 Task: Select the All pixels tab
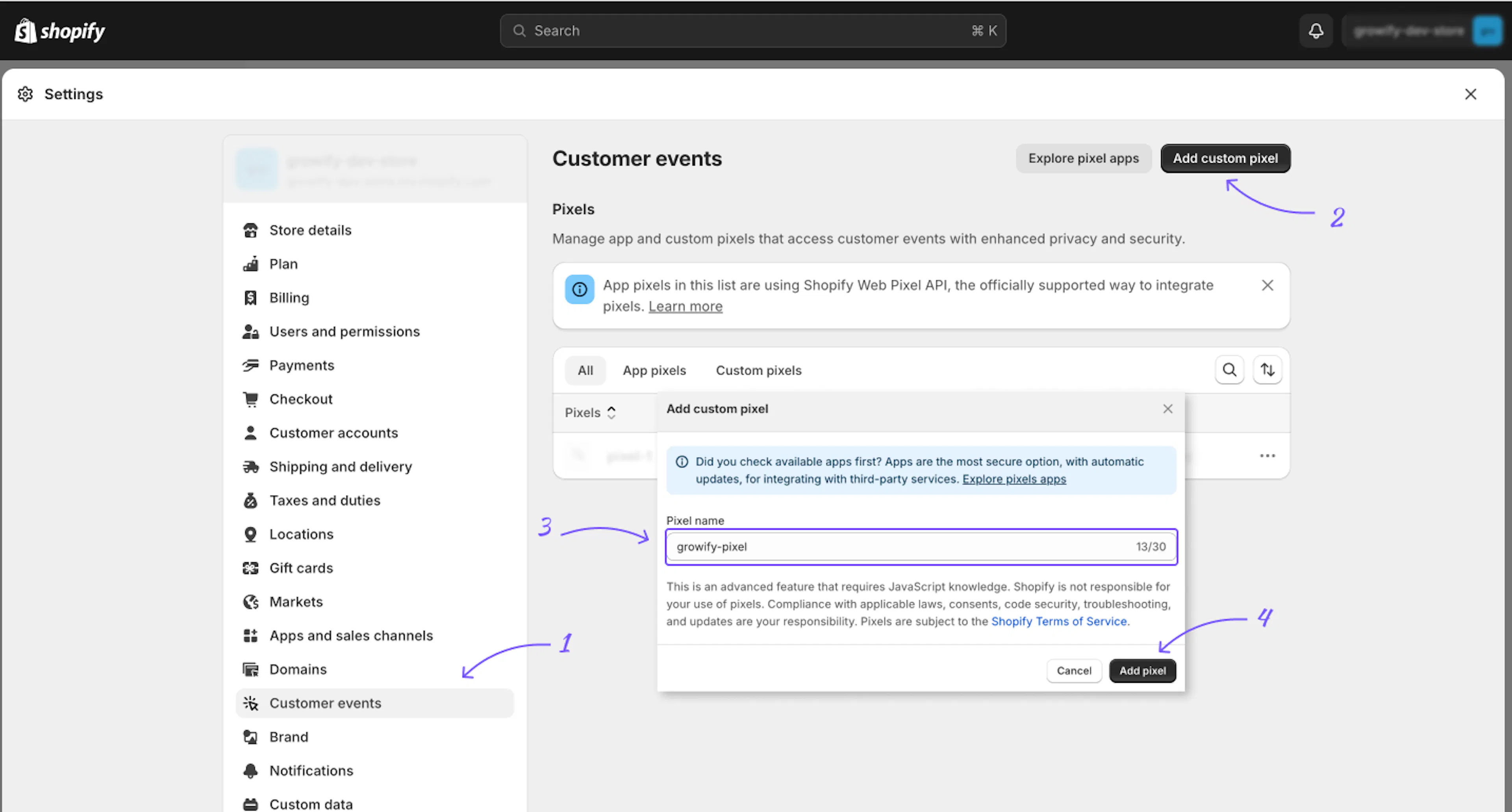585,370
